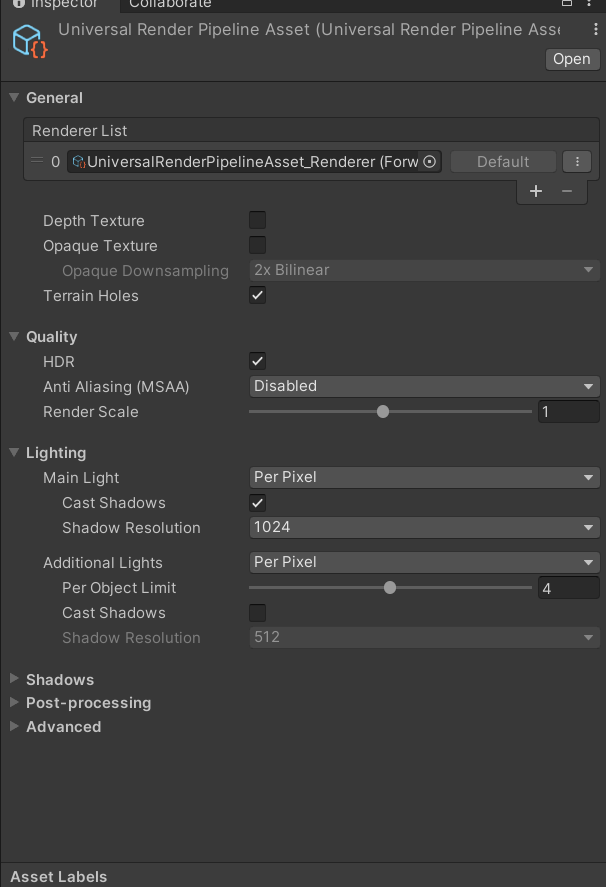Disable the HDR checkbox

pos(257,361)
